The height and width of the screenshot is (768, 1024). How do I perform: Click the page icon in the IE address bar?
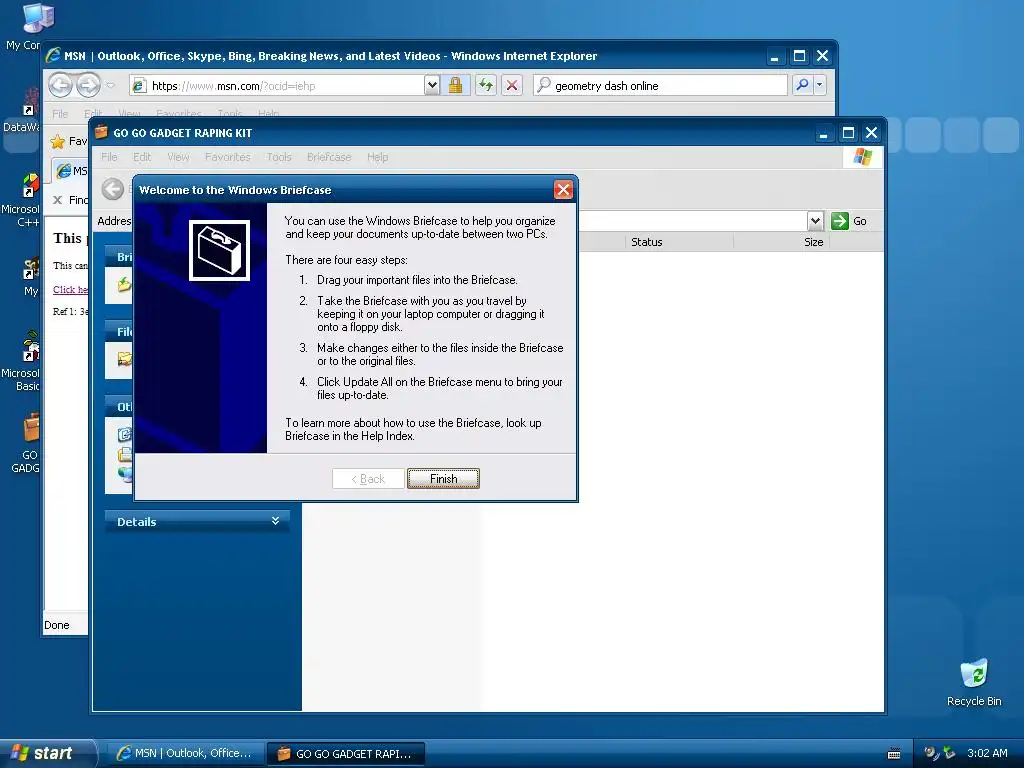pos(138,86)
